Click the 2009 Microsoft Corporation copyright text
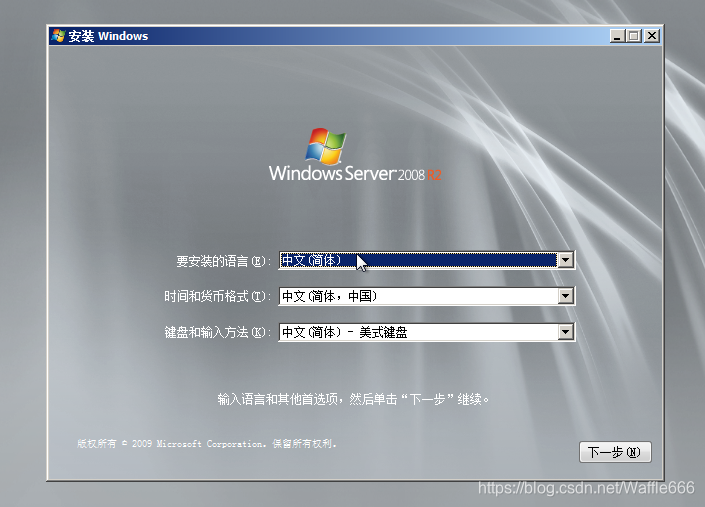 pyautogui.click(x=207, y=444)
